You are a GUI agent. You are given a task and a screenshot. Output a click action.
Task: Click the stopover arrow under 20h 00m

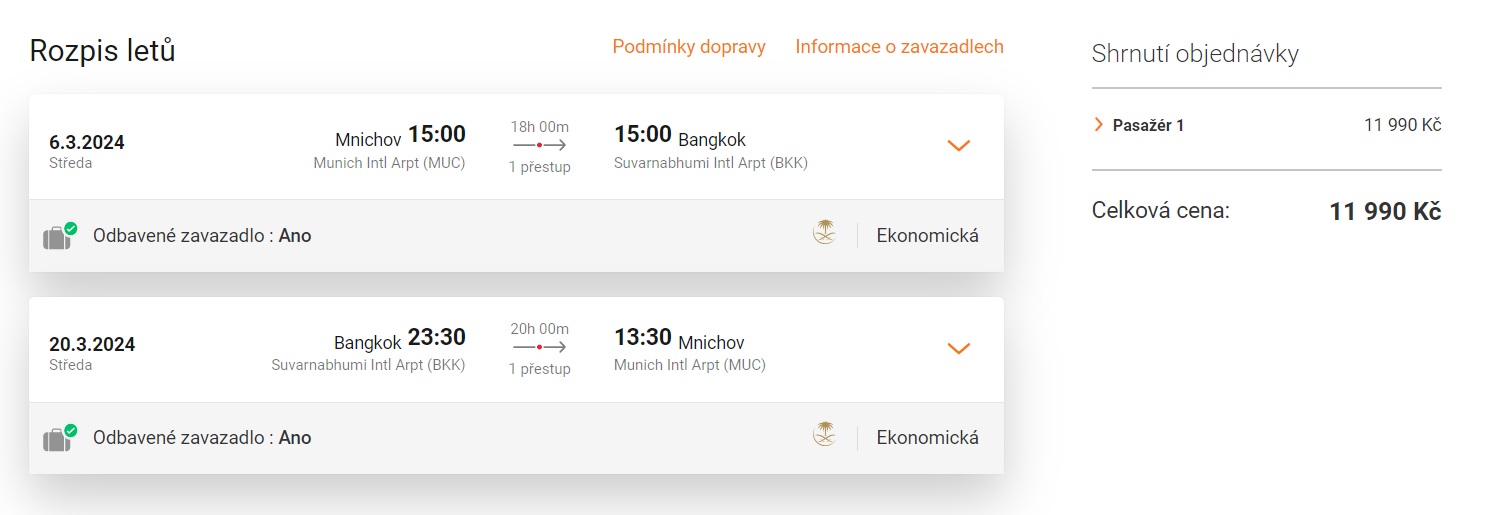pyautogui.click(x=540, y=347)
